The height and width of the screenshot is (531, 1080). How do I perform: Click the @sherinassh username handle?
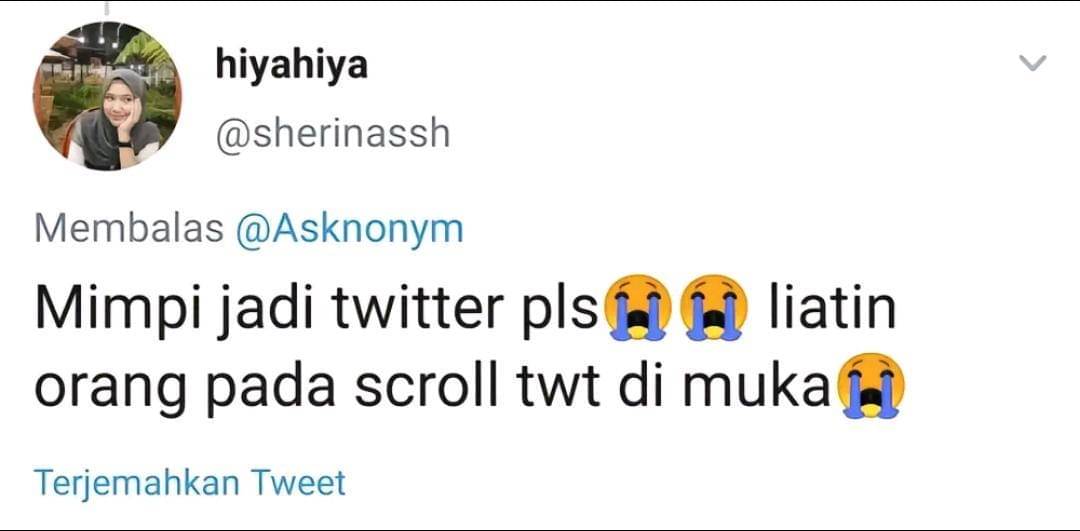tap(333, 132)
